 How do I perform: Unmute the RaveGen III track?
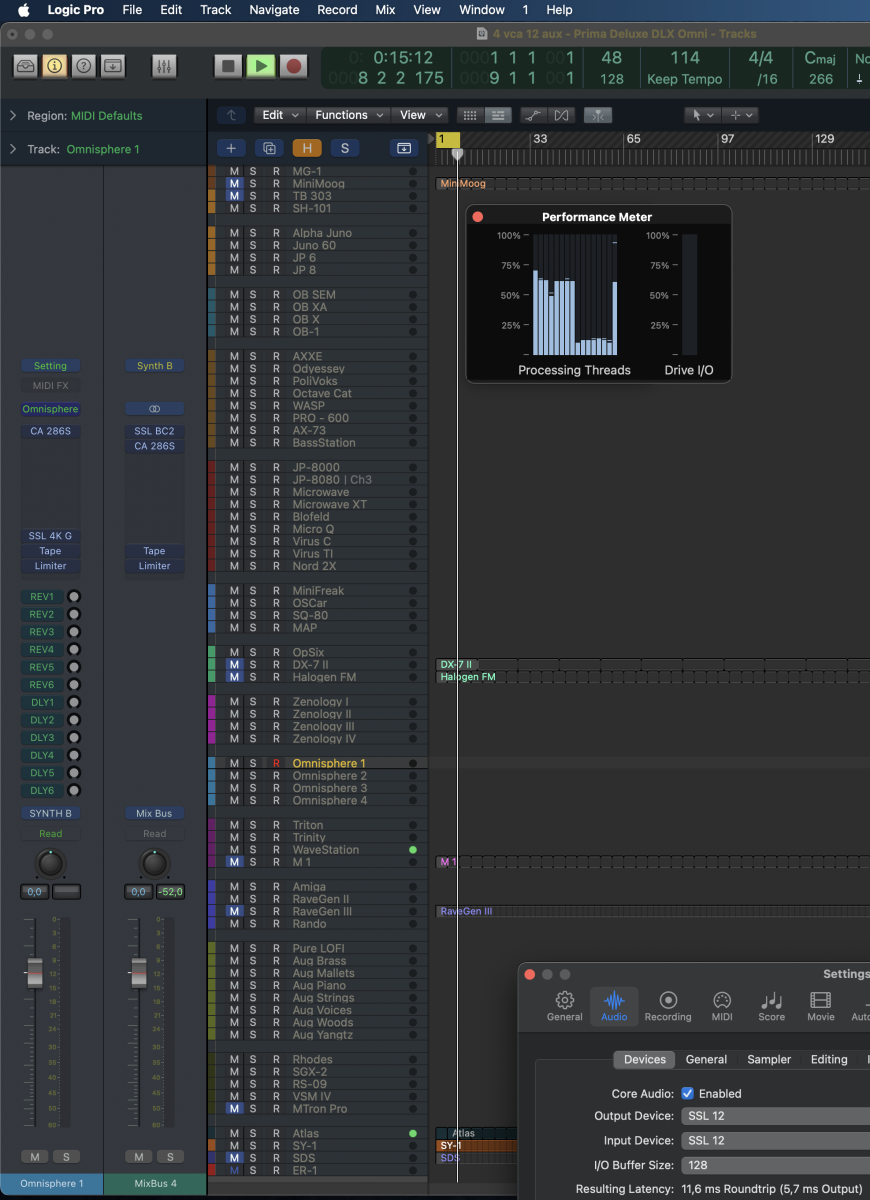tap(234, 912)
